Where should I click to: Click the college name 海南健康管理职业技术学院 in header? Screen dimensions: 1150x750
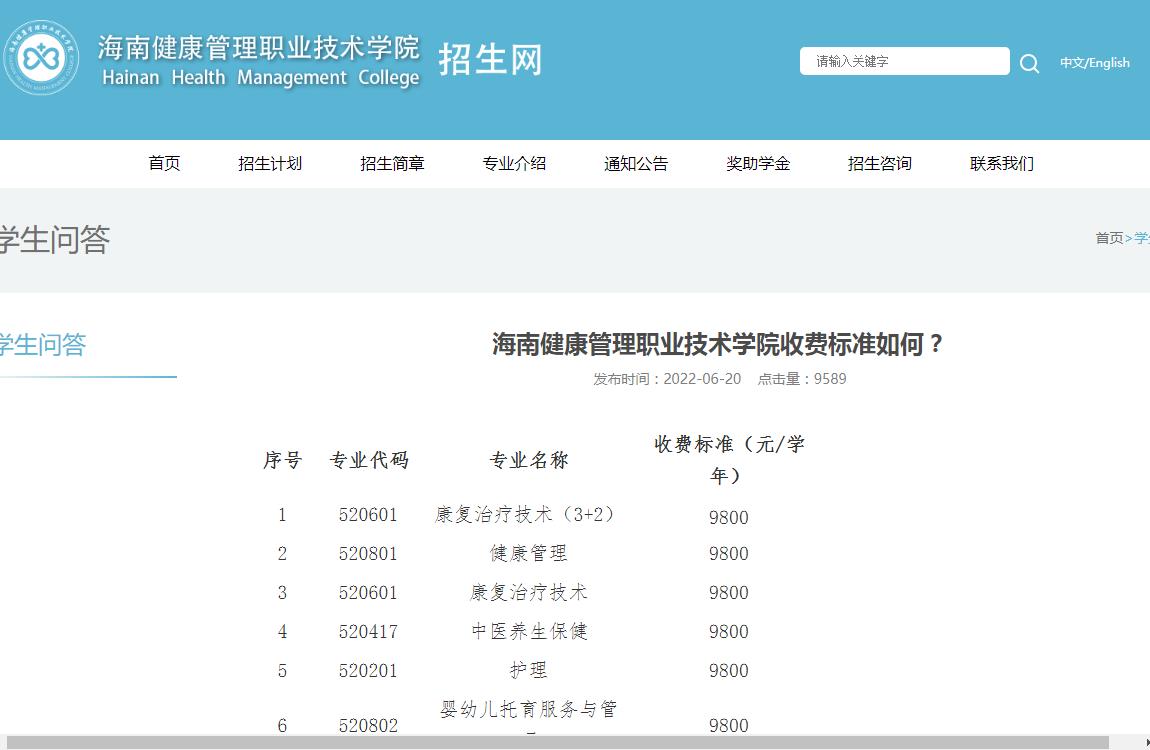coord(258,48)
